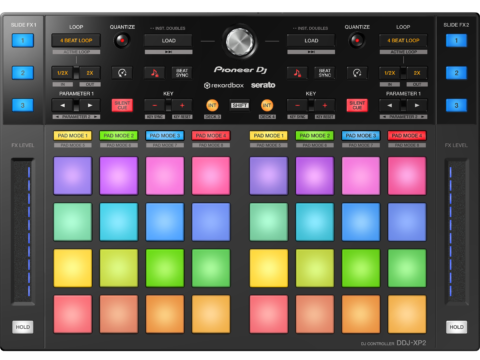This screenshot has width=480, height=360.
Task: Click the right deck LOAD button
Action: pyautogui.click(x=311, y=41)
